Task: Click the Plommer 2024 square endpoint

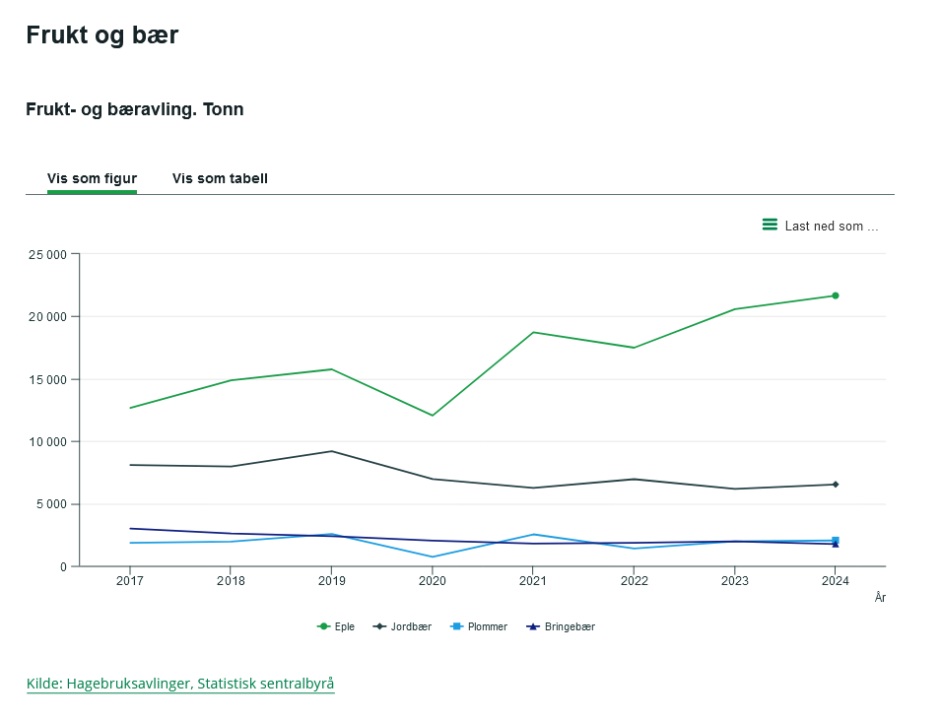Action: pos(835,540)
